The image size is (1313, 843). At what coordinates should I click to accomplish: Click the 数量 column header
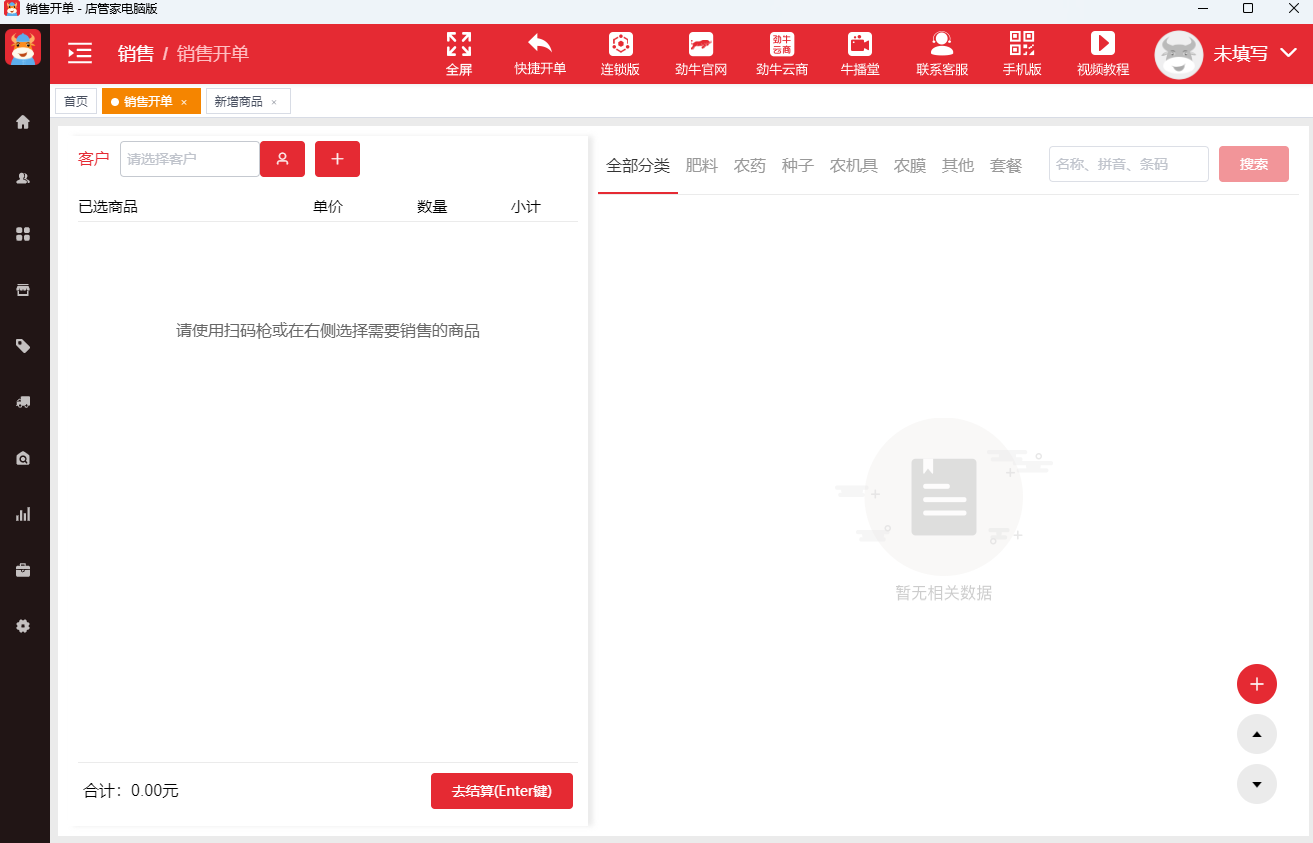pos(432,207)
